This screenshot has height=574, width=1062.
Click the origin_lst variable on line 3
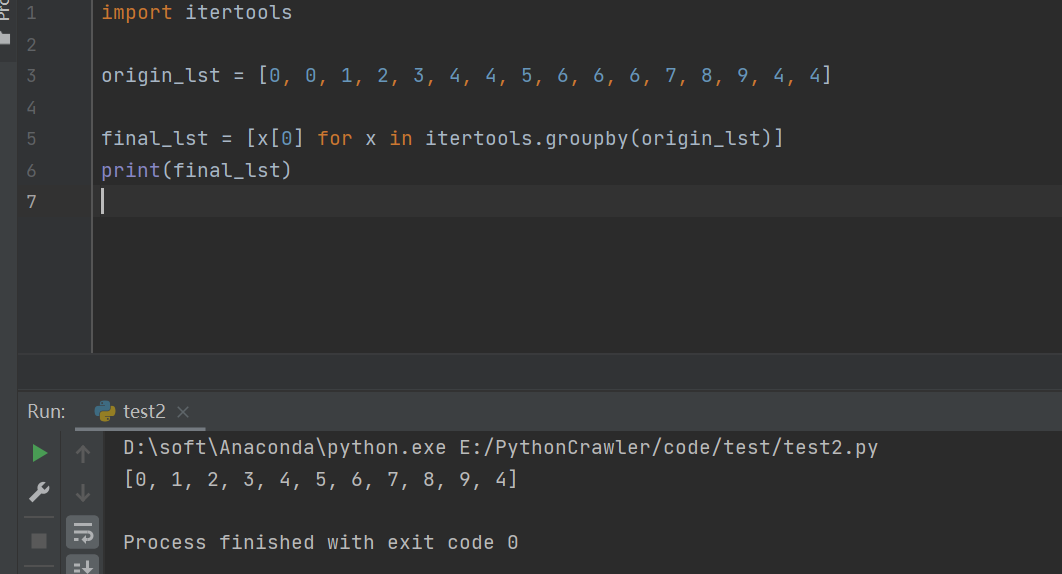click(x=161, y=75)
